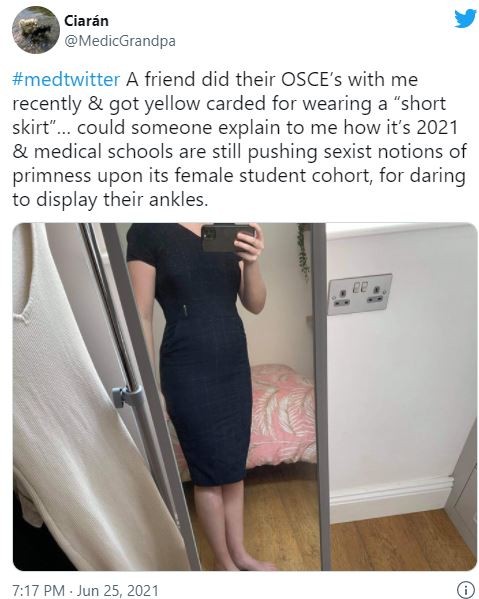Open Ciarán's profile avatar picture
Screen dimensions: 479x599
(36, 30)
